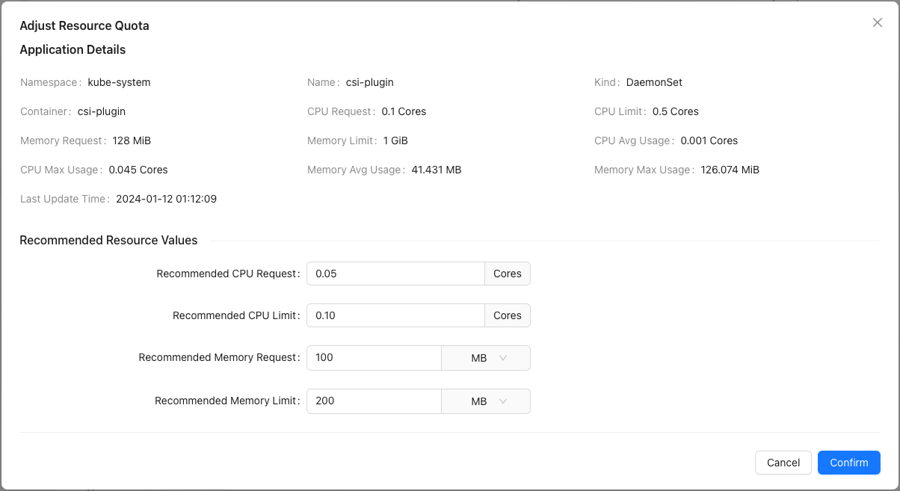Click the CPU Max Usage 0.045 Cores value
Image resolution: width=900 pixels, height=491 pixels.
pos(138,169)
